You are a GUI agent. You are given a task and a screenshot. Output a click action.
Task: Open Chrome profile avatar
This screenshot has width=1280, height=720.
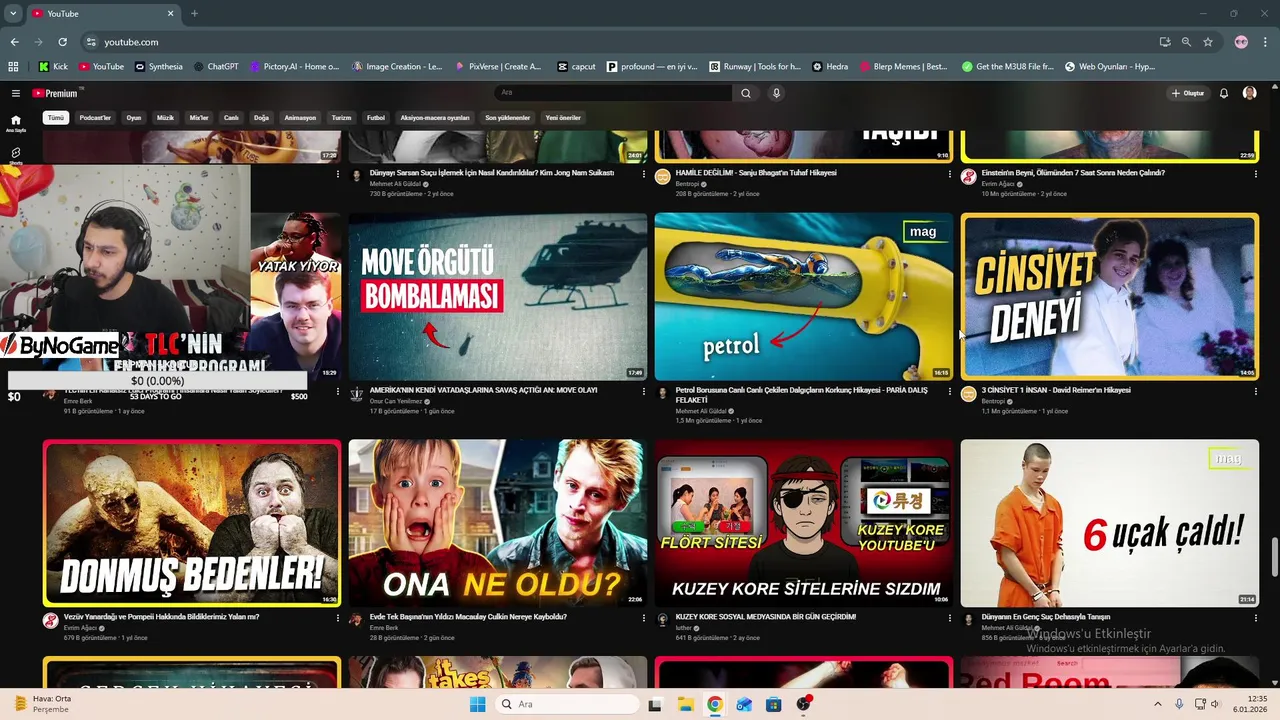[1241, 42]
